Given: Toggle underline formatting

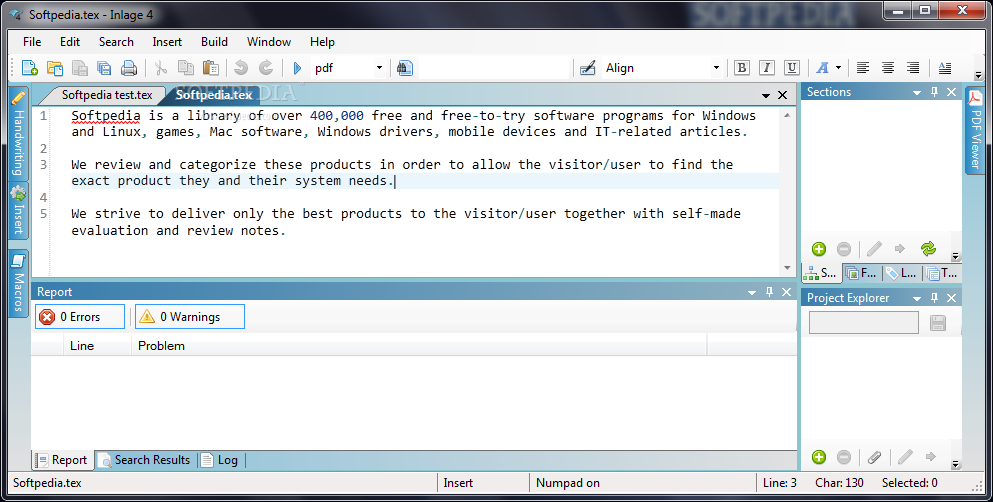Looking at the screenshot, I should (792, 68).
